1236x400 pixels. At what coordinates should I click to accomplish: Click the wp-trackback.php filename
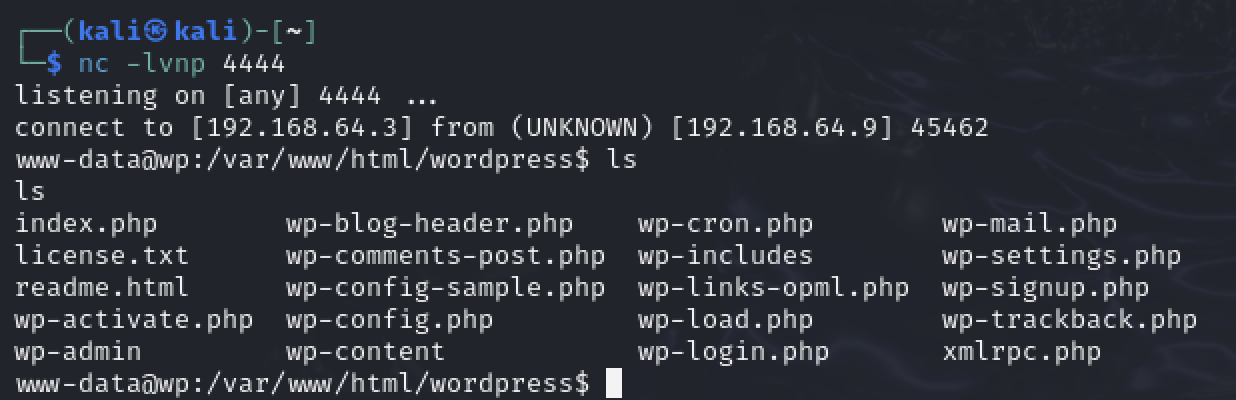coord(1069,320)
